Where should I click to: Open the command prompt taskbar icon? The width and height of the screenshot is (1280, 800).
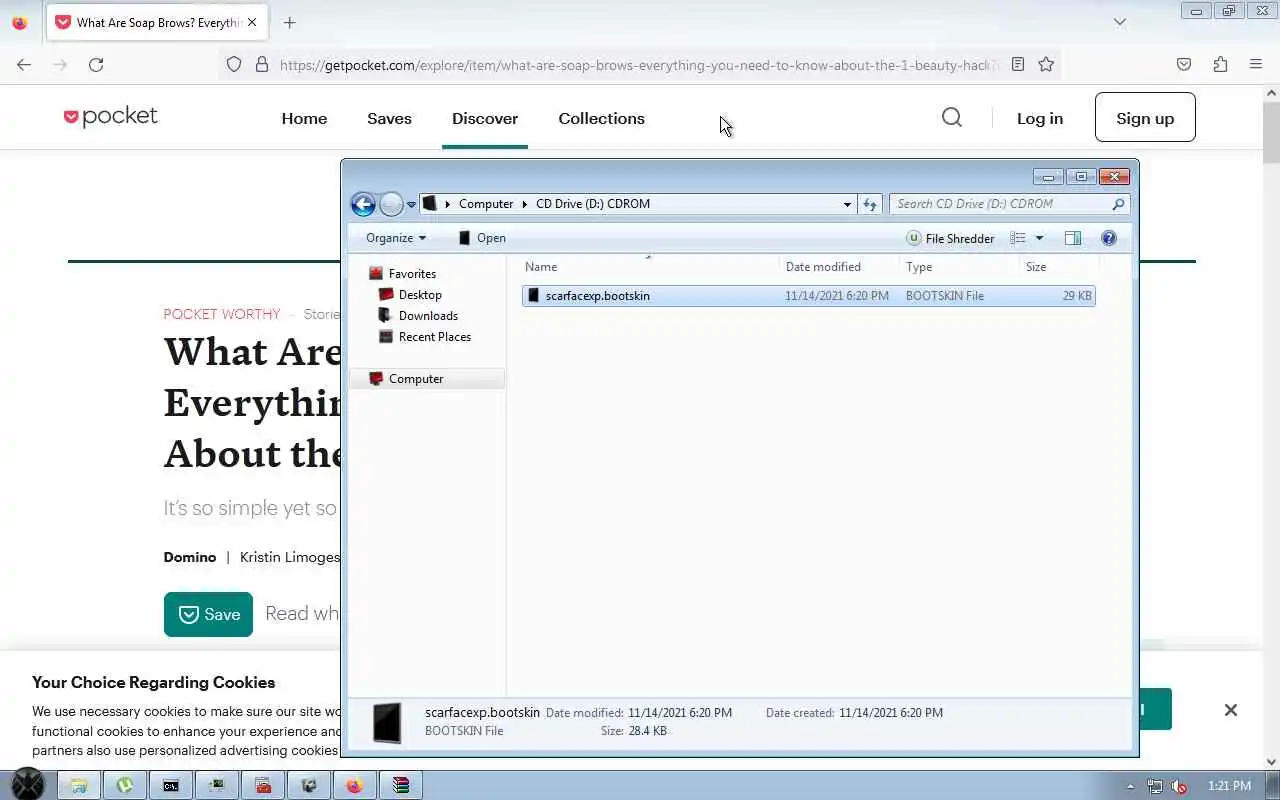point(171,786)
